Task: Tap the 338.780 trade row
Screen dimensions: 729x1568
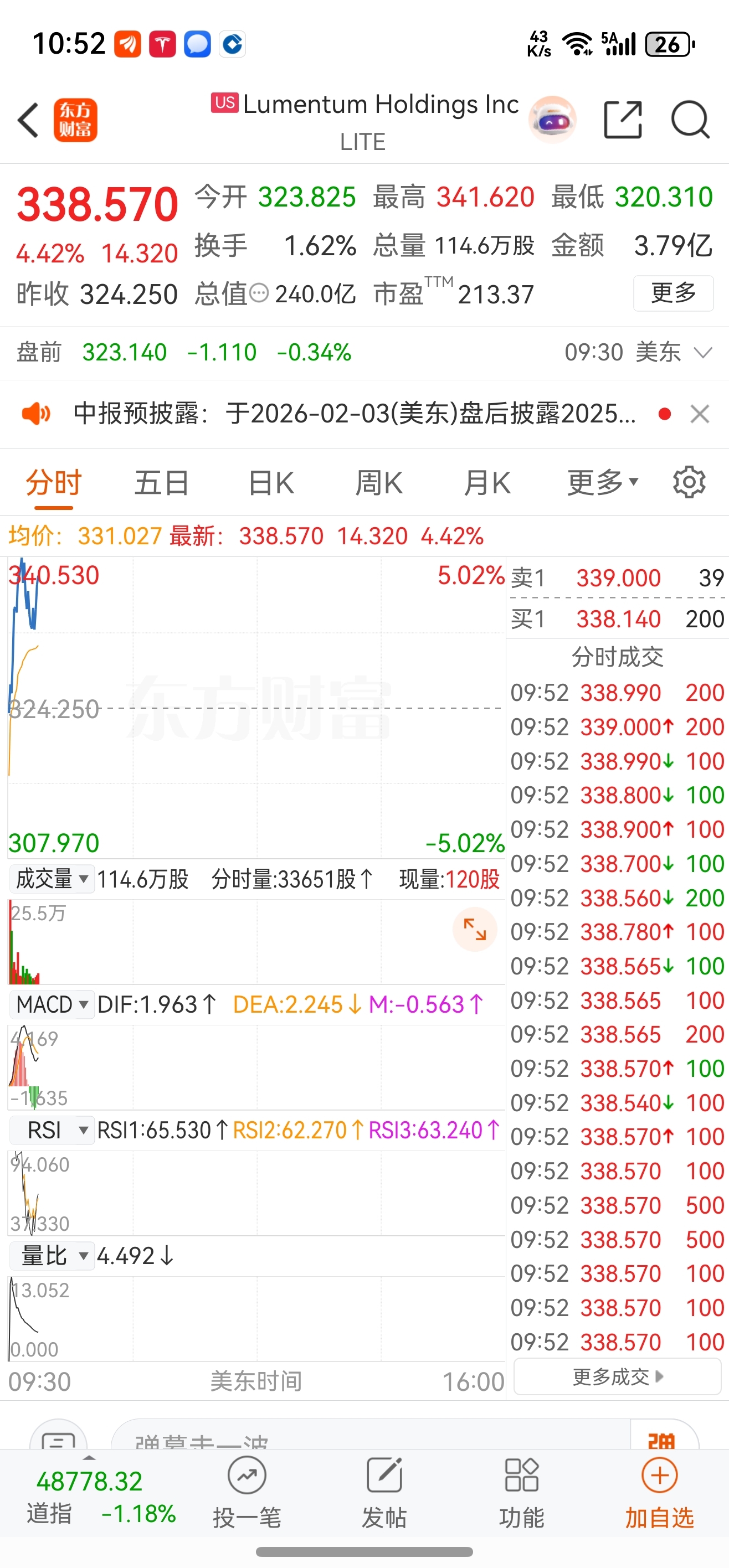Action: (618, 932)
